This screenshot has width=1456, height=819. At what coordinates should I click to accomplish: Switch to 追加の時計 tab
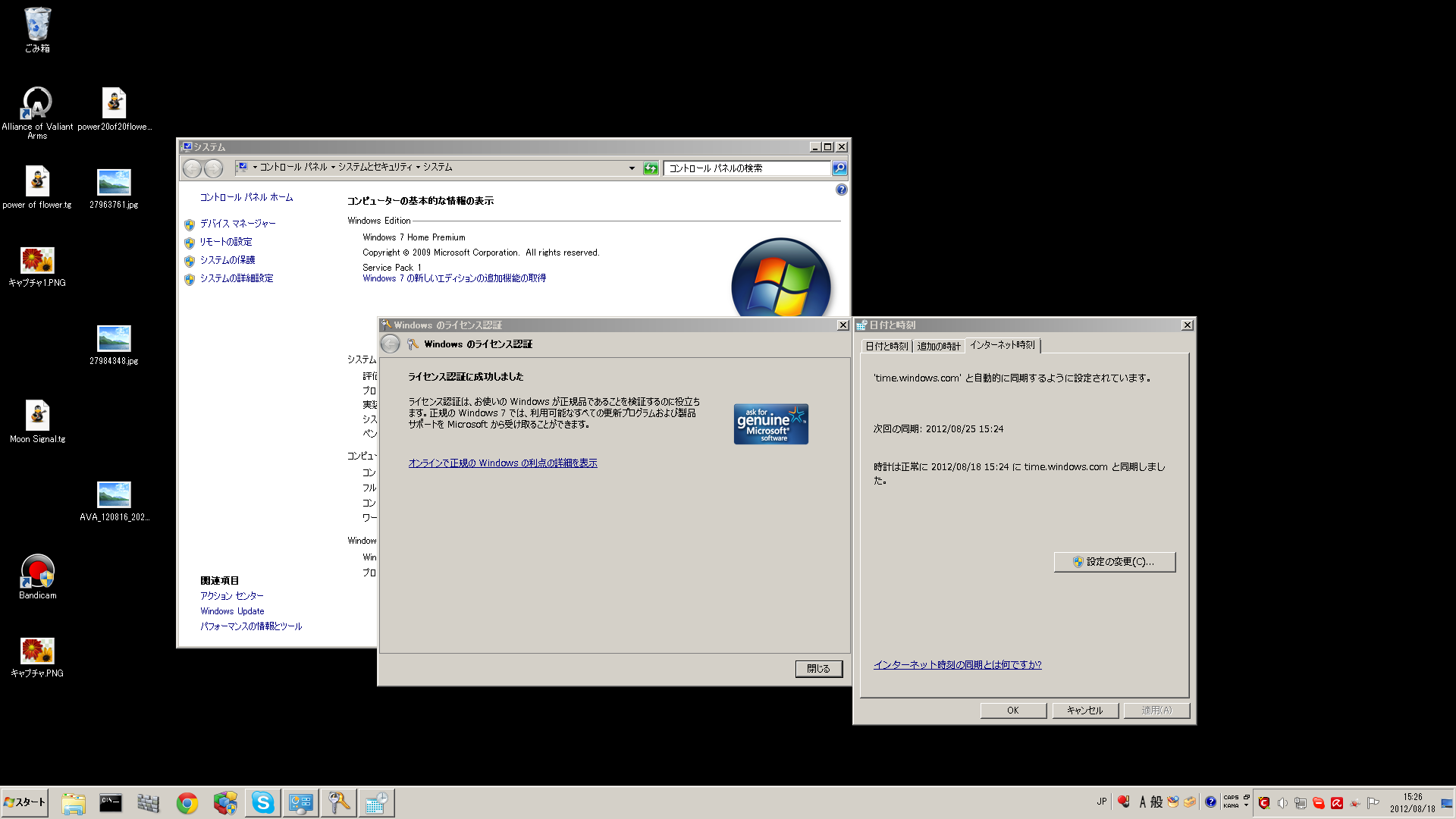(x=939, y=347)
